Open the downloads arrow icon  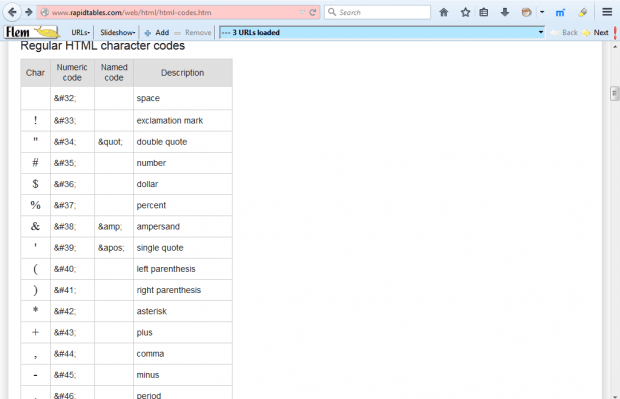tap(505, 12)
